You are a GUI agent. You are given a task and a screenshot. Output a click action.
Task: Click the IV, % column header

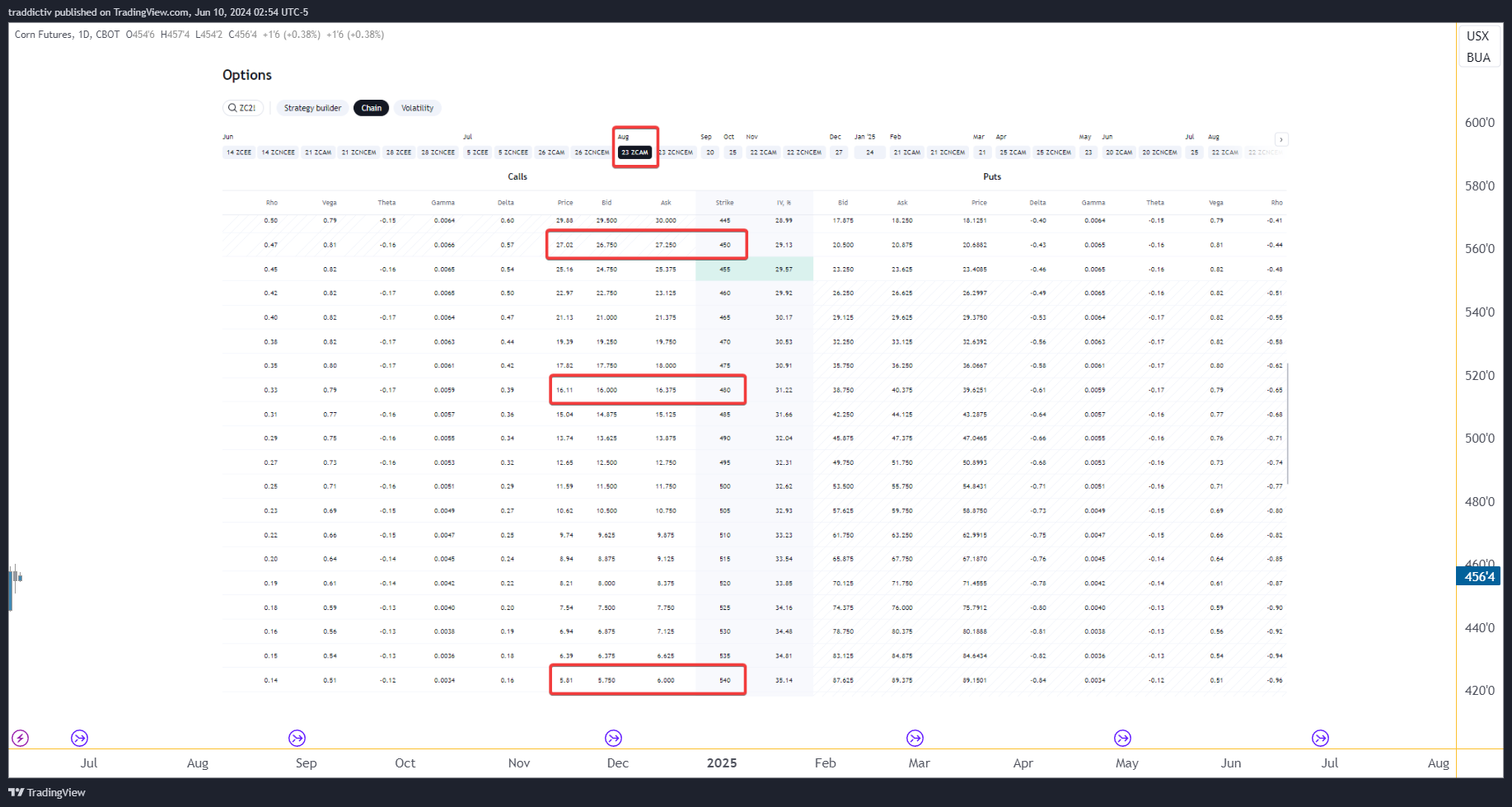tap(784, 203)
